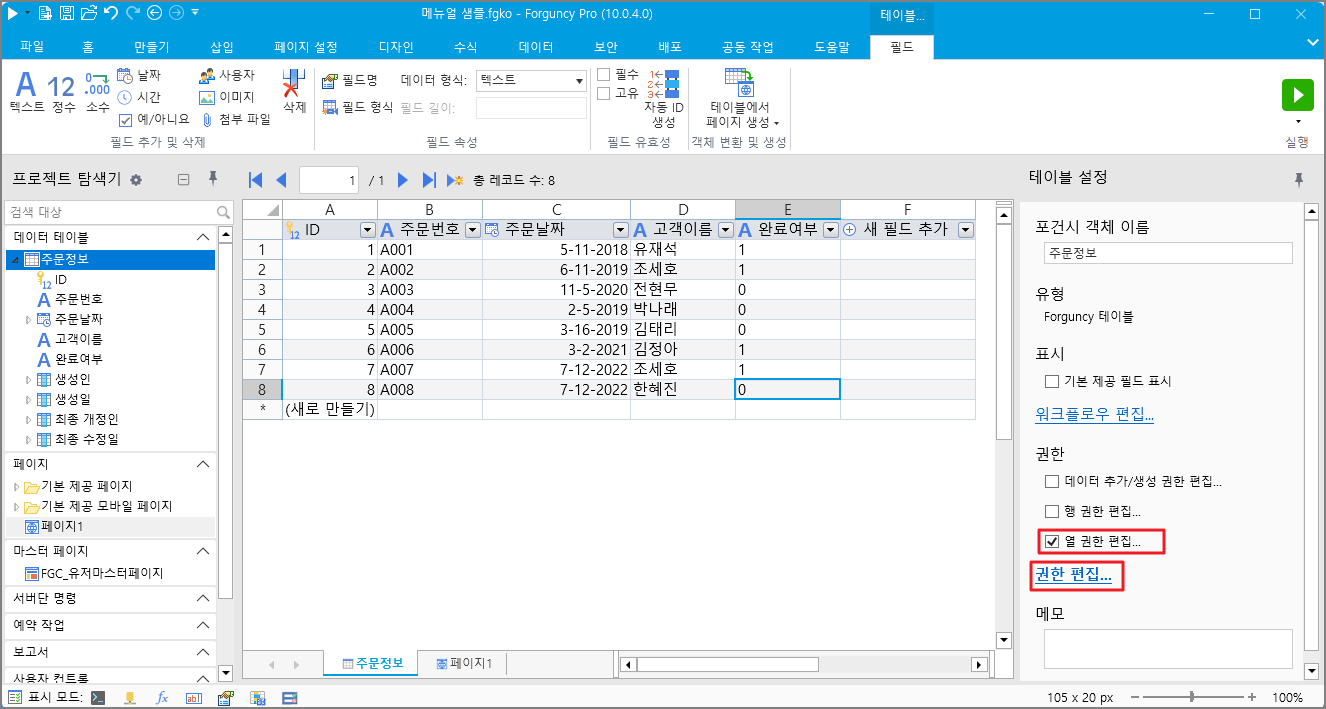The height and width of the screenshot is (709, 1326).
Task: Click the green 실행 (Run) button
Action: [1297, 96]
